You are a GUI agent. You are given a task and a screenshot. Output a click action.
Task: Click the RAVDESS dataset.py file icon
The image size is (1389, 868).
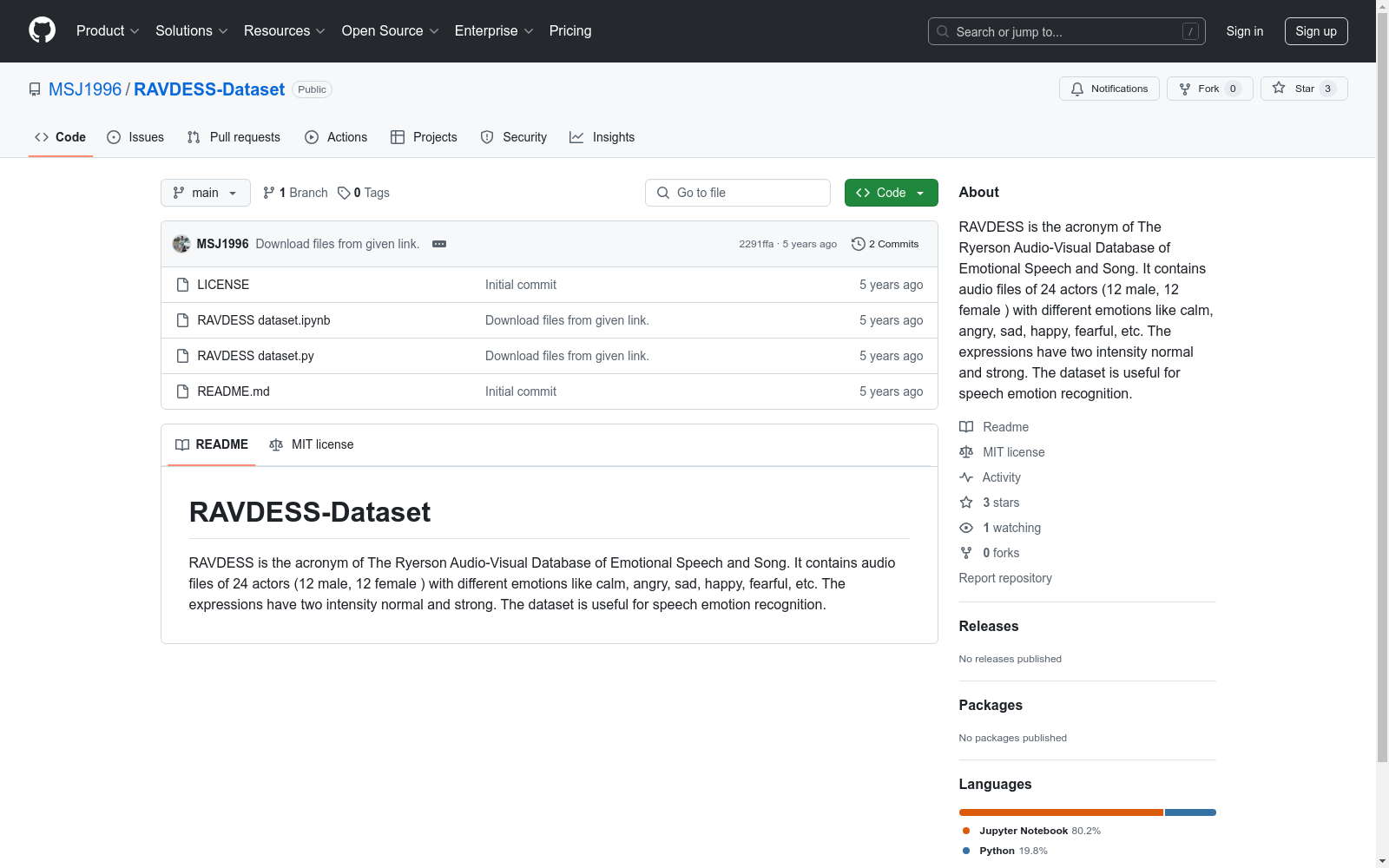(182, 356)
